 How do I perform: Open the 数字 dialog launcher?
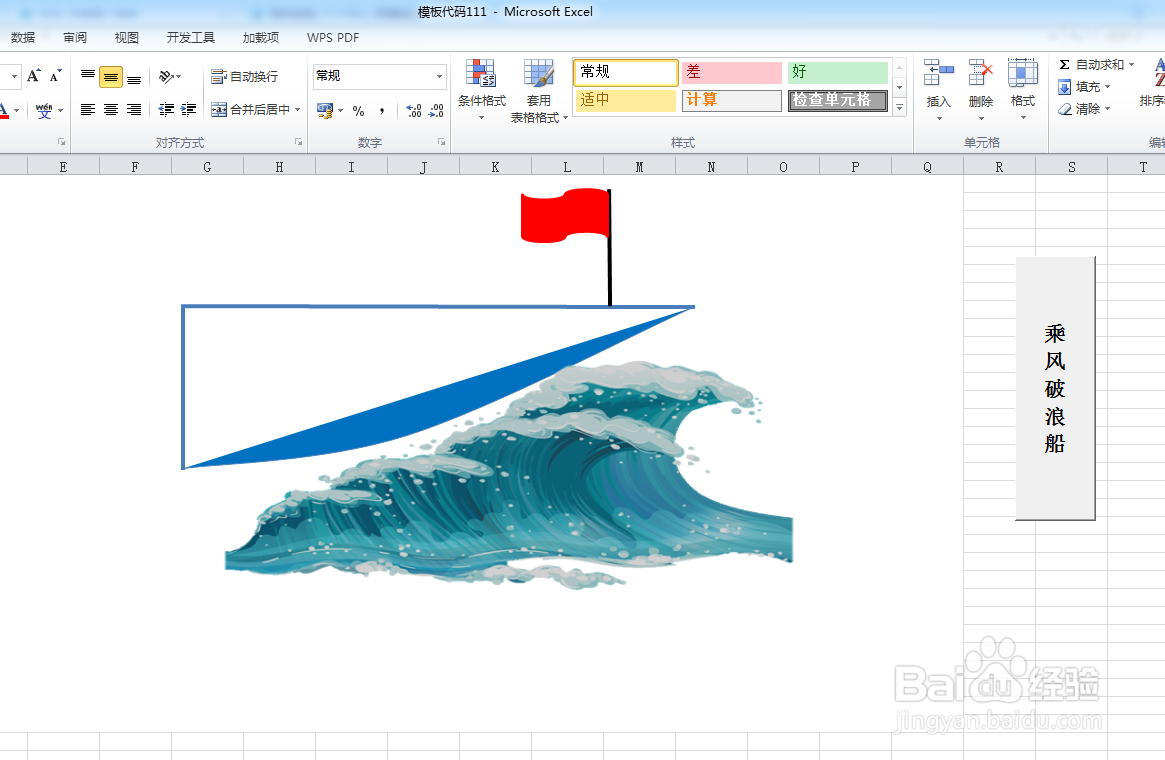[x=441, y=141]
